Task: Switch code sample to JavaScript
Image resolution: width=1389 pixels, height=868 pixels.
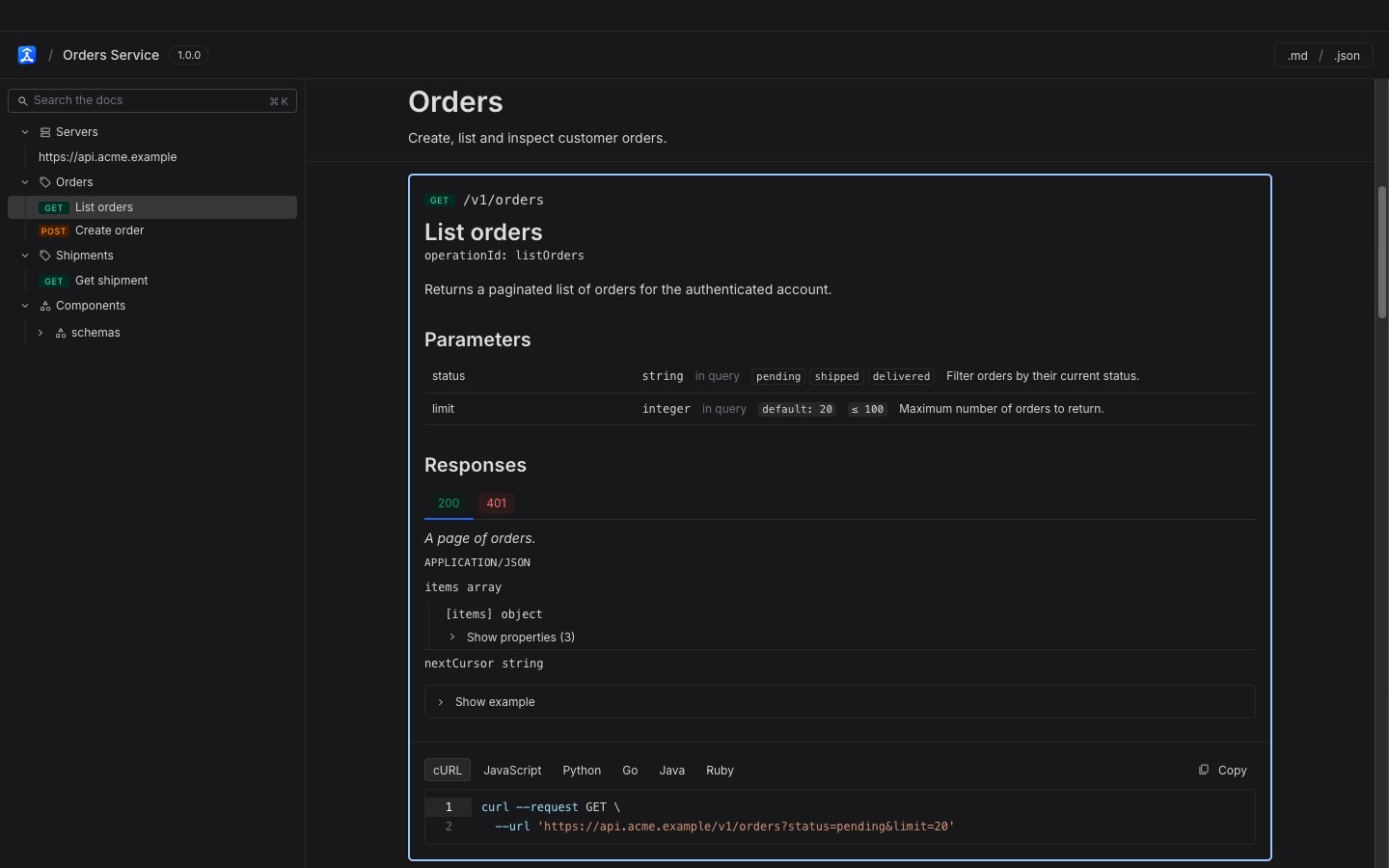Action: point(512,771)
